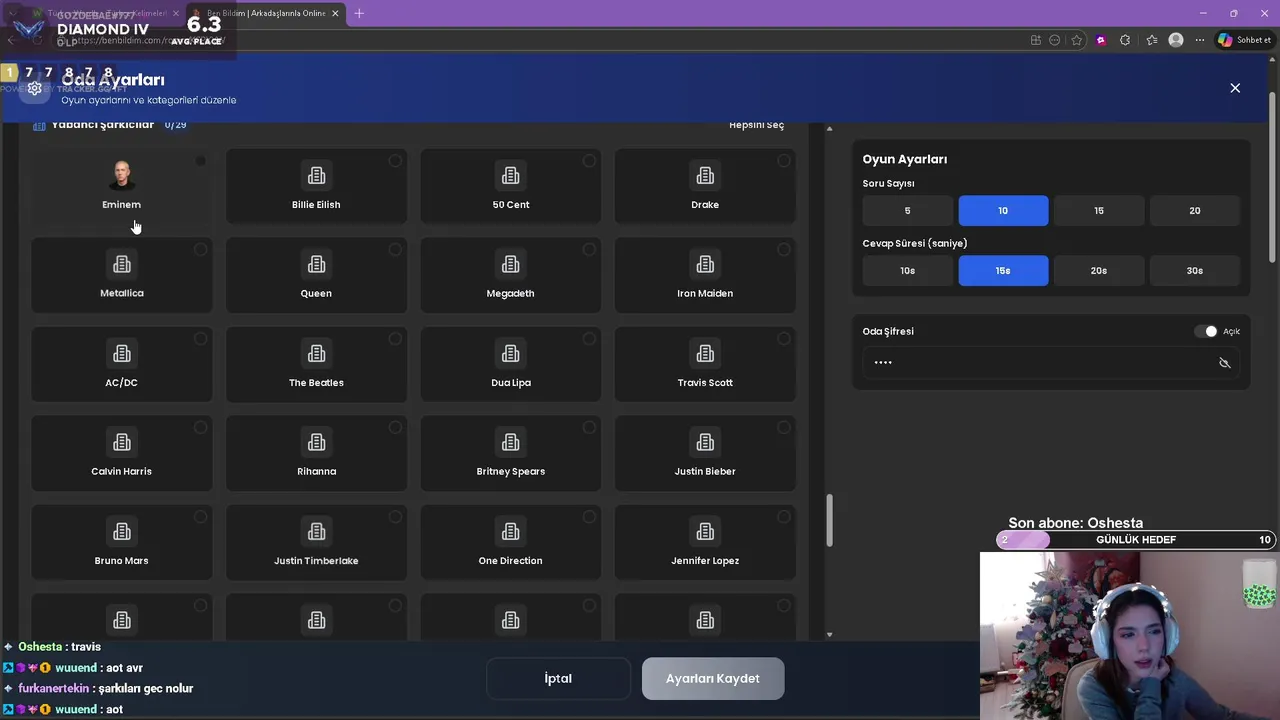Tick the Justin Timberlake selection circle
The image size is (1280, 720).
pyautogui.click(x=395, y=517)
